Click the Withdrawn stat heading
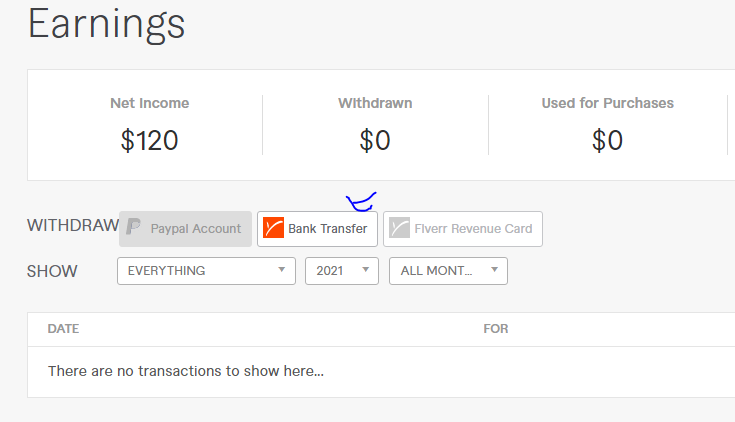 click(375, 103)
